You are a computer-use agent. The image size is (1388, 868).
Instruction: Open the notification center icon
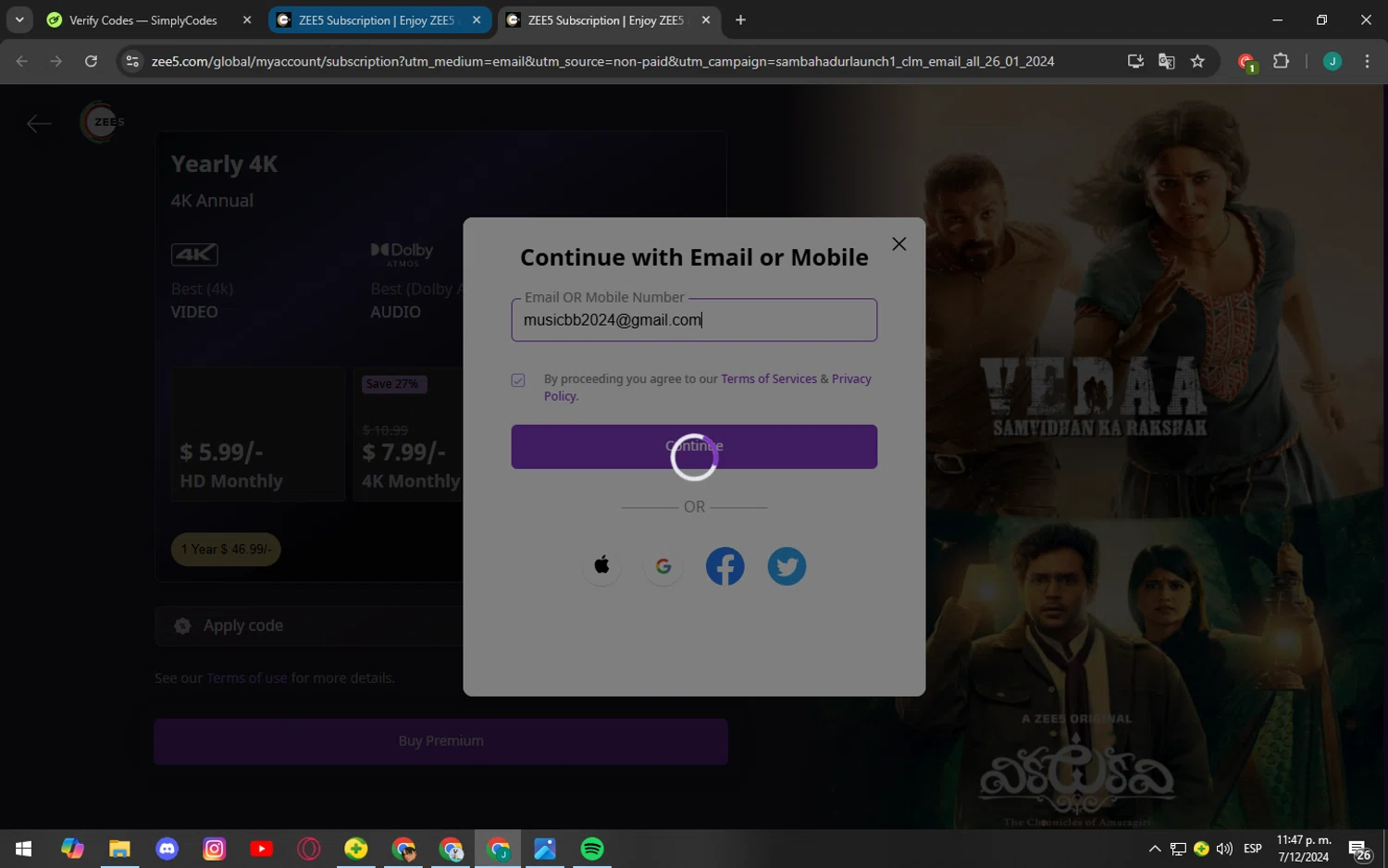pos(1359,849)
